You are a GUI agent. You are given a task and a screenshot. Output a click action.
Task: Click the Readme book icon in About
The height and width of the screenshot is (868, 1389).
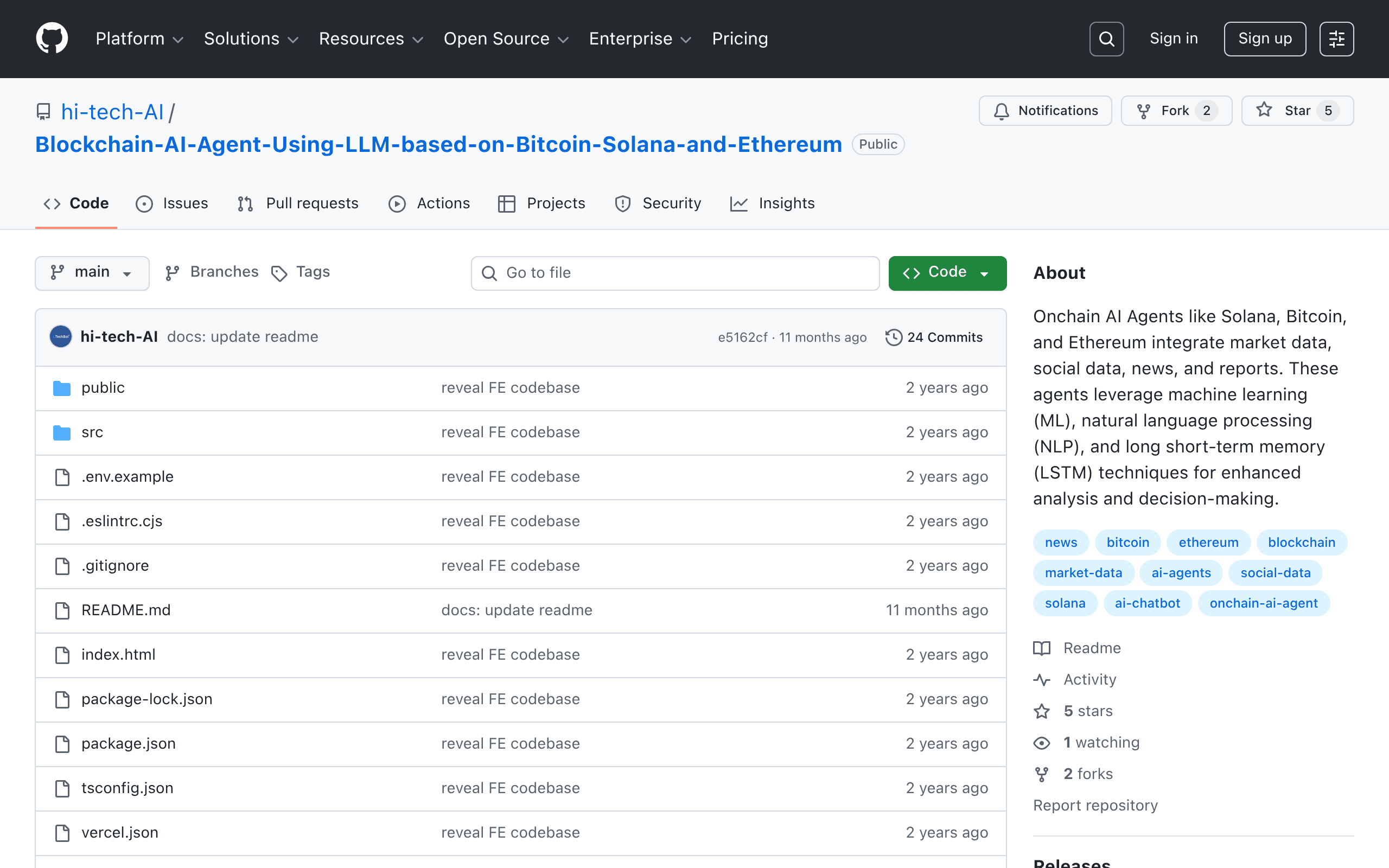coord(1042,648)
